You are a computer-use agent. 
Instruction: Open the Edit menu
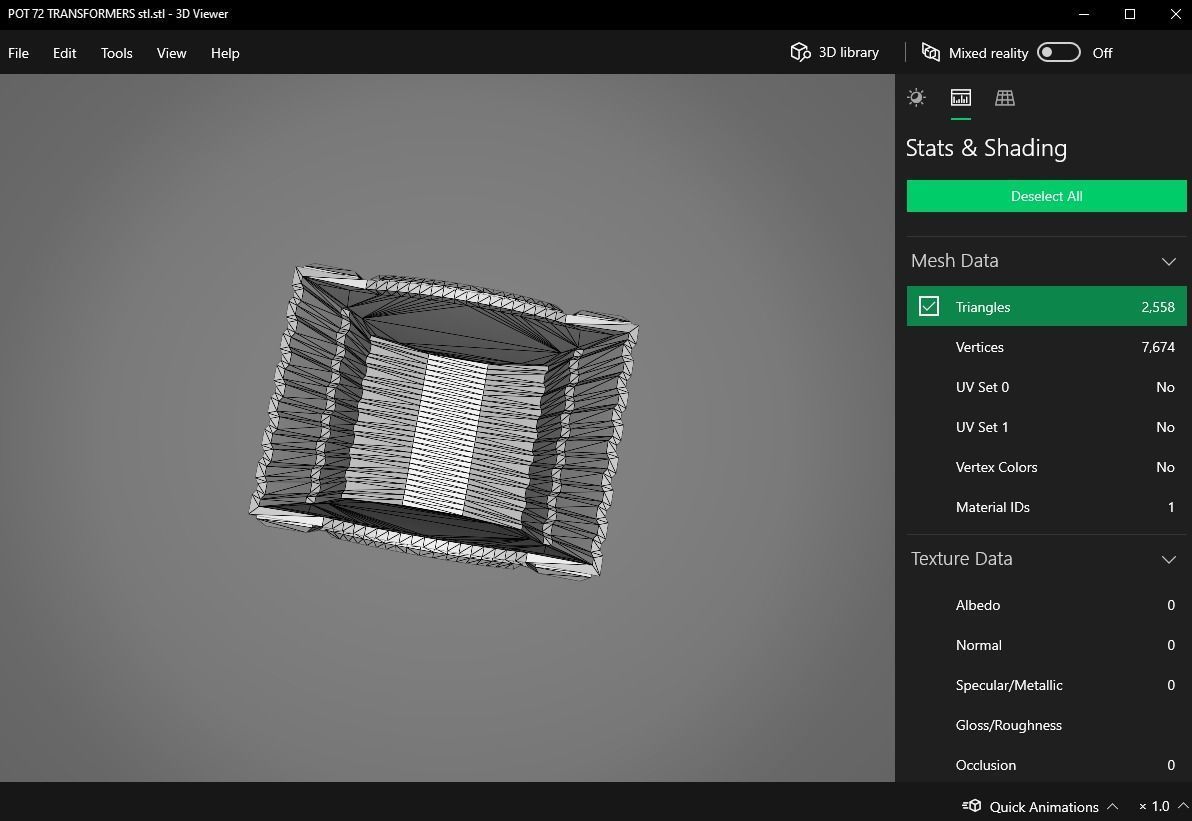(x=65, y=53)
